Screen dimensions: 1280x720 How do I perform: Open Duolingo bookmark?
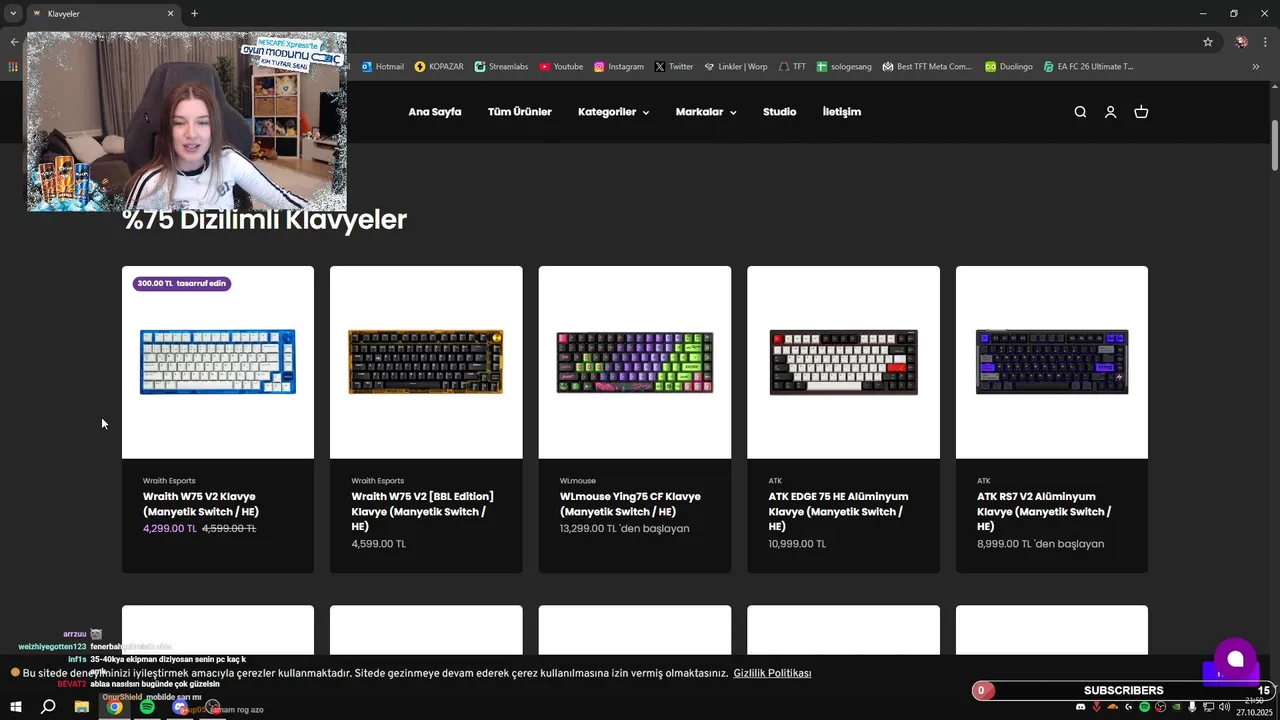[x=1008, y=67]
